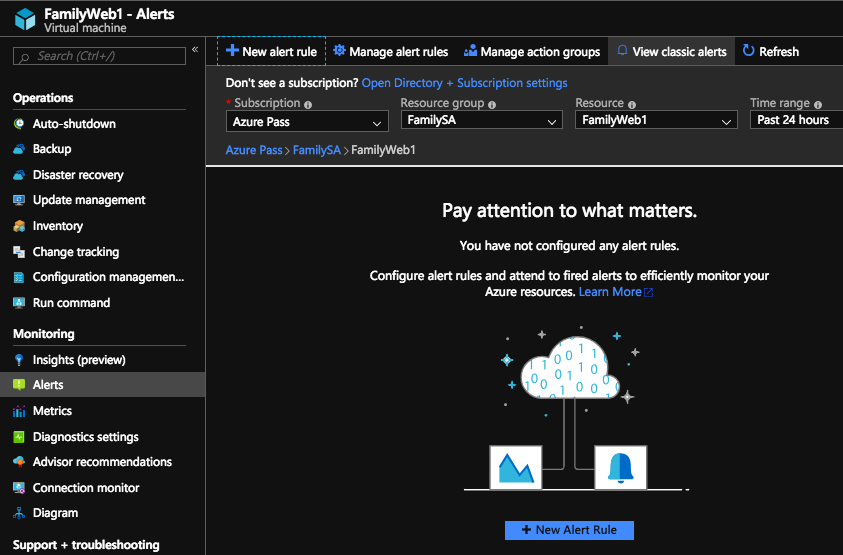
Task: Click the people icon of Manage action groups
Action: (x=470, y=51)
